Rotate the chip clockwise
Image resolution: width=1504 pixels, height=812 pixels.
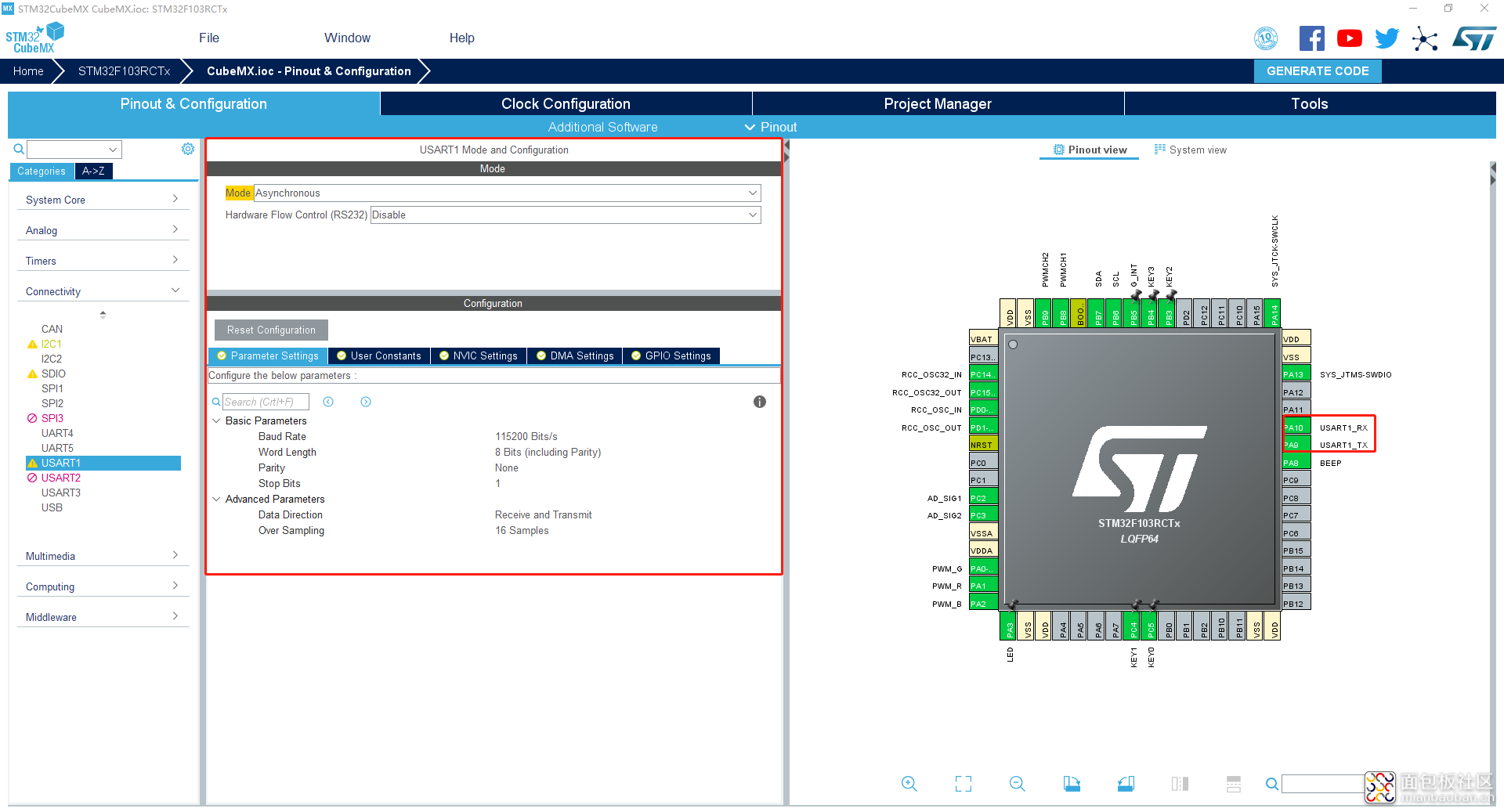point(1072,784)
